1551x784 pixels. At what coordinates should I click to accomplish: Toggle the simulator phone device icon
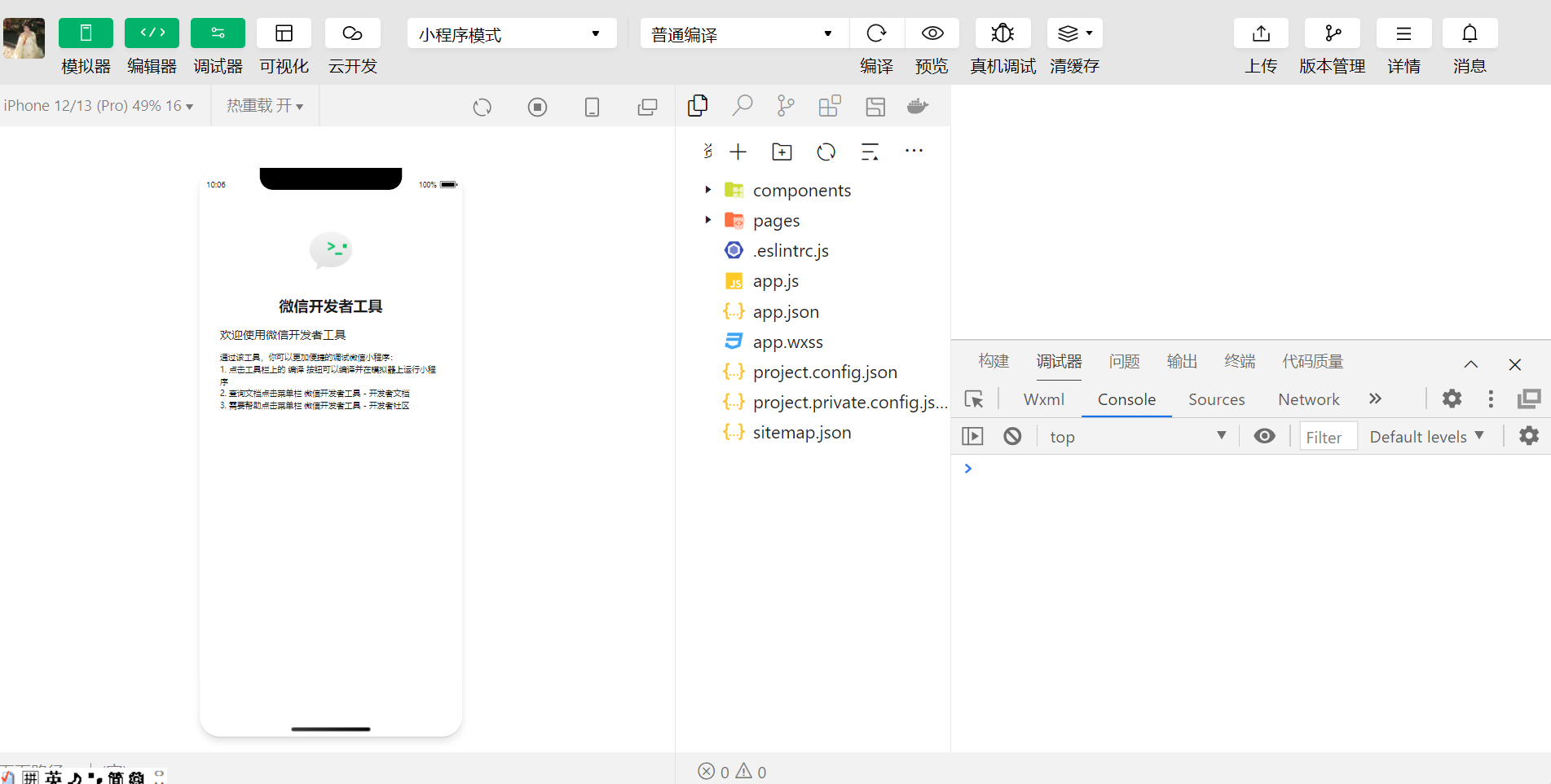(593, 107)
